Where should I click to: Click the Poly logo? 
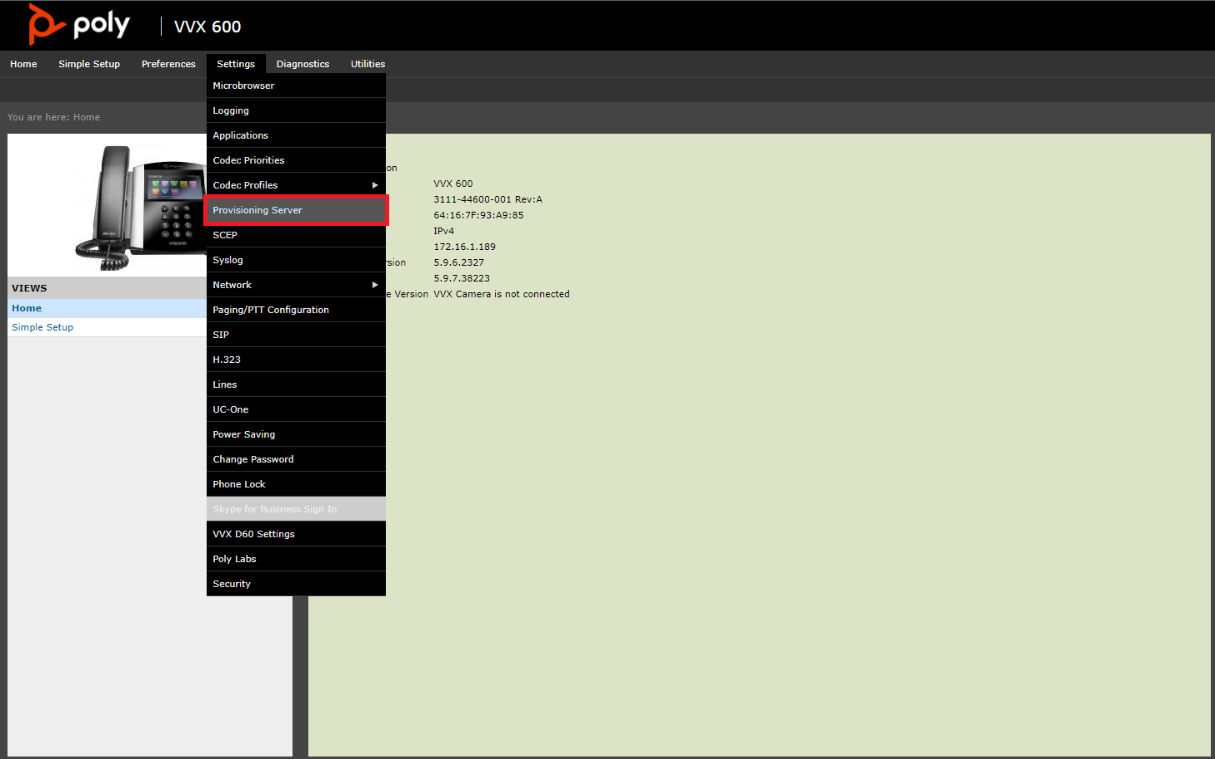click(79, 25)
